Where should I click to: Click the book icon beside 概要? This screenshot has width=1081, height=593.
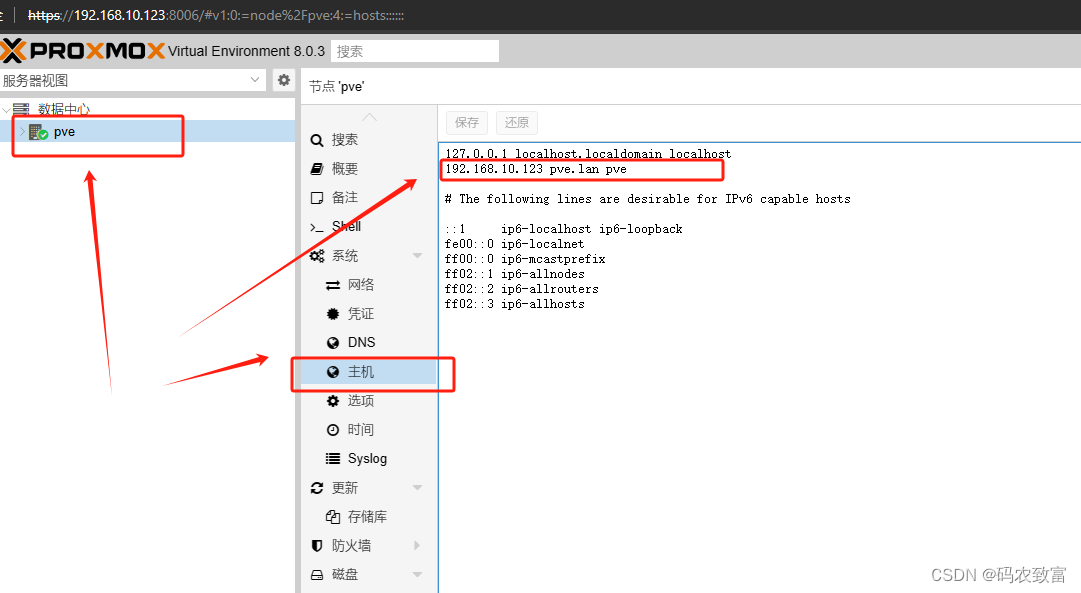pyautogui.click(x=316, y=169)
